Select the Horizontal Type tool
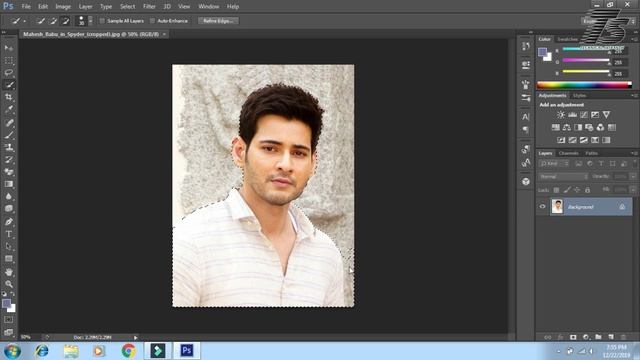The width and height of the screenshot is (640, 360). (x=9, y=234)
